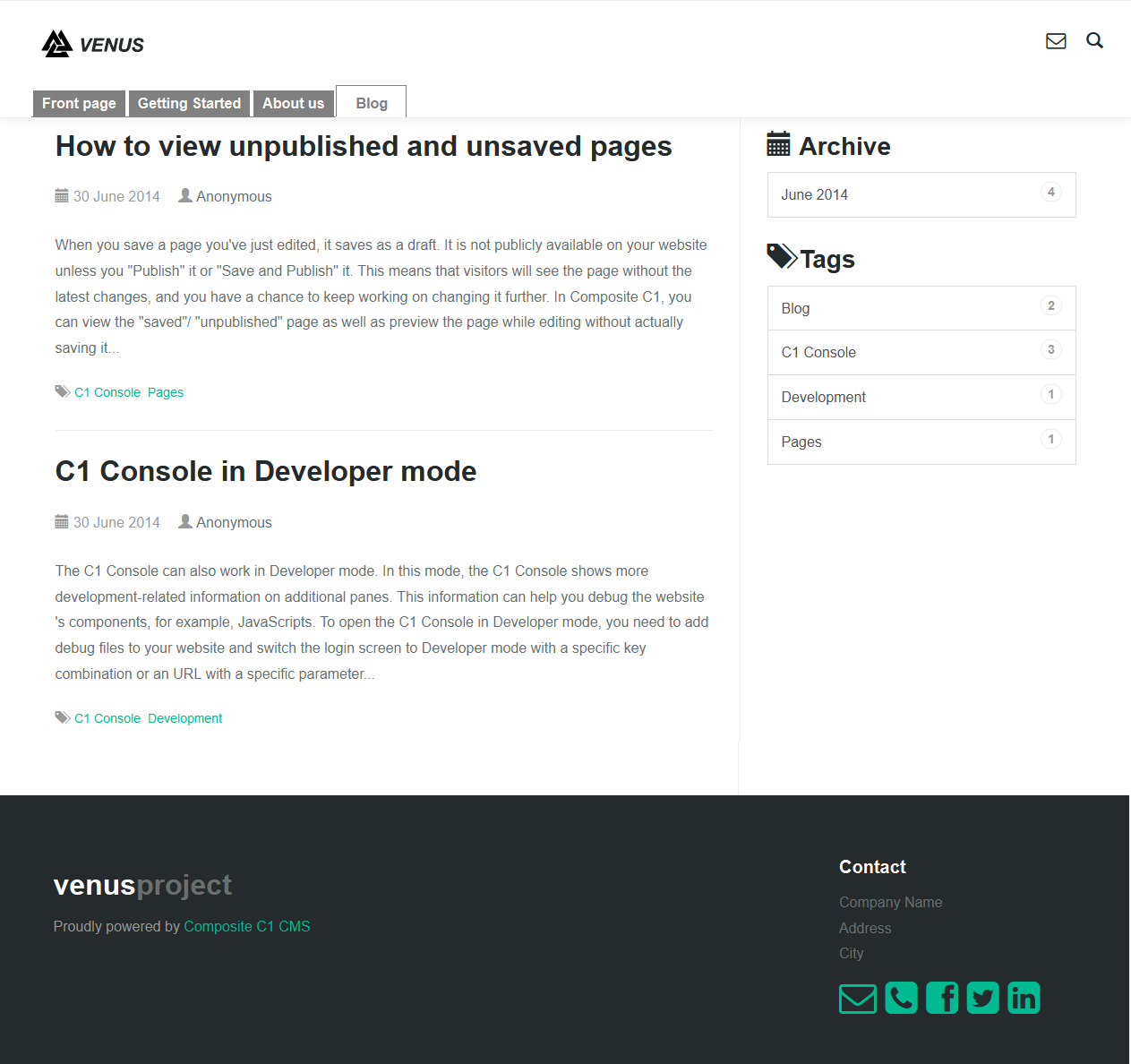Click Development tag under second post
This screenshot has height=1064, width=1131.
pos(184,718)
